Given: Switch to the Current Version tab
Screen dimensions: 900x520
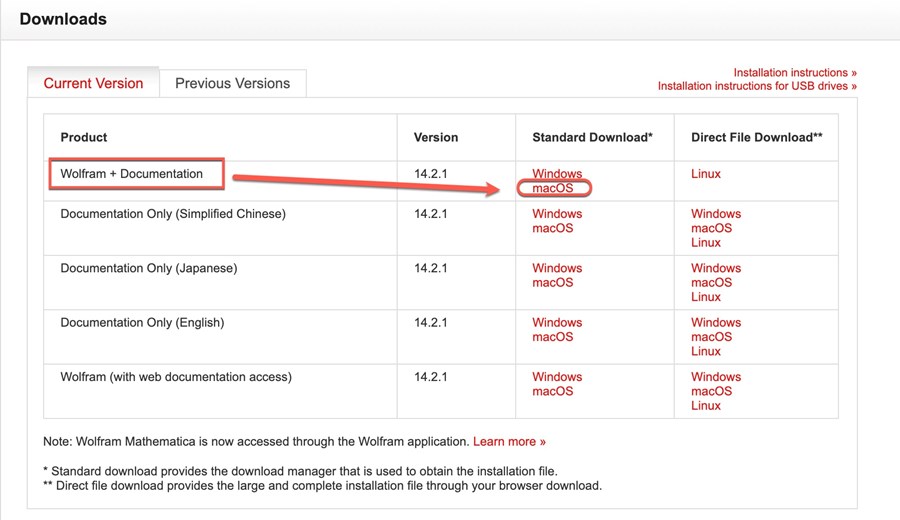Looking at the screenshot, I should 93,83.
